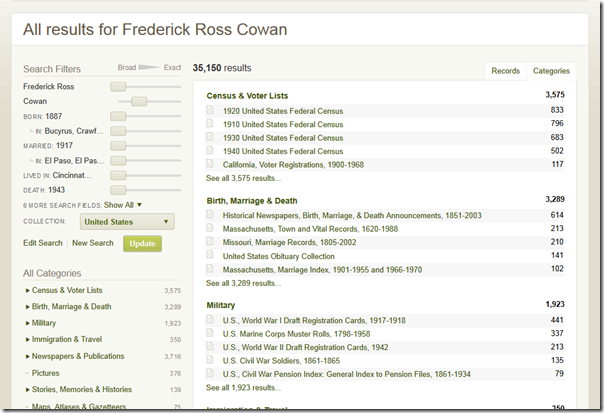
Task: Click document icon beside United States Obituary Collection
Action: point(210,255)
